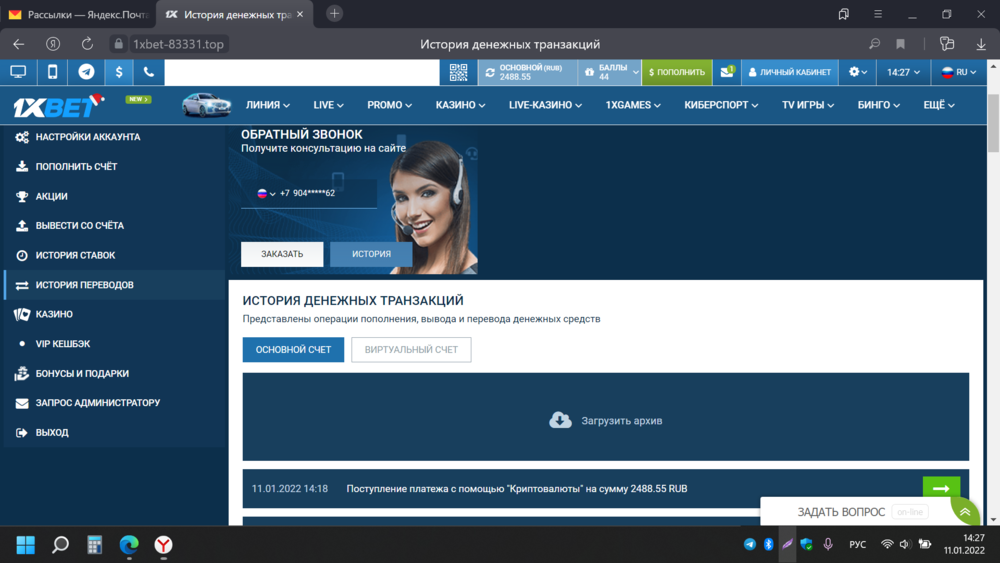Viewport: 1000px width, 563px height.
Task: Click the site lock icon
Action: (118, 44)
